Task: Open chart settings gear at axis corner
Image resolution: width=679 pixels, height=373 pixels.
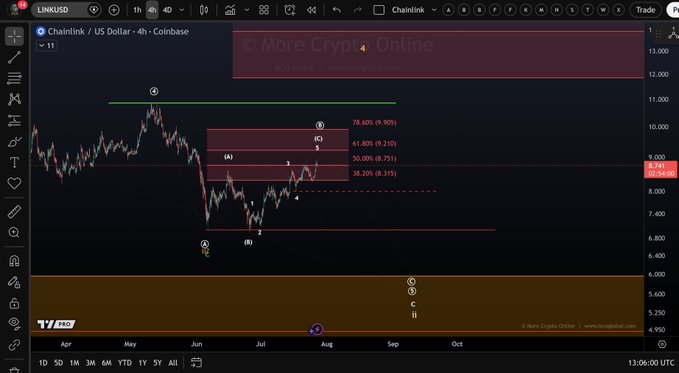Action: (x=662, y=344)
